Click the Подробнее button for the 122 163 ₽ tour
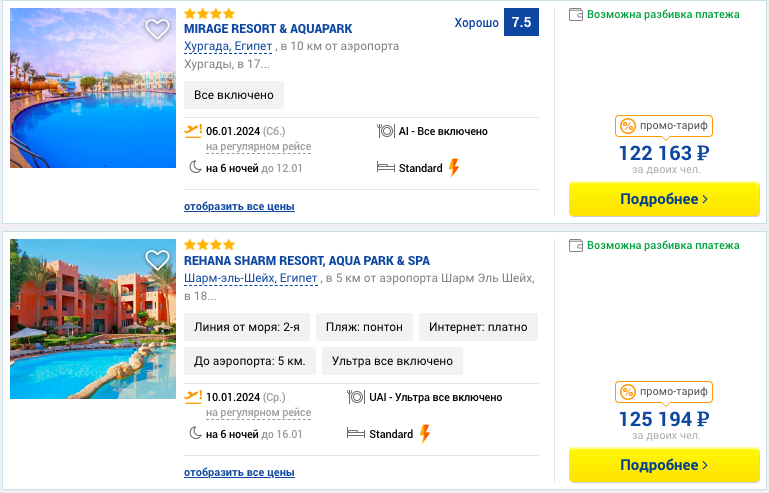769x493 pixels. point(664,199)
